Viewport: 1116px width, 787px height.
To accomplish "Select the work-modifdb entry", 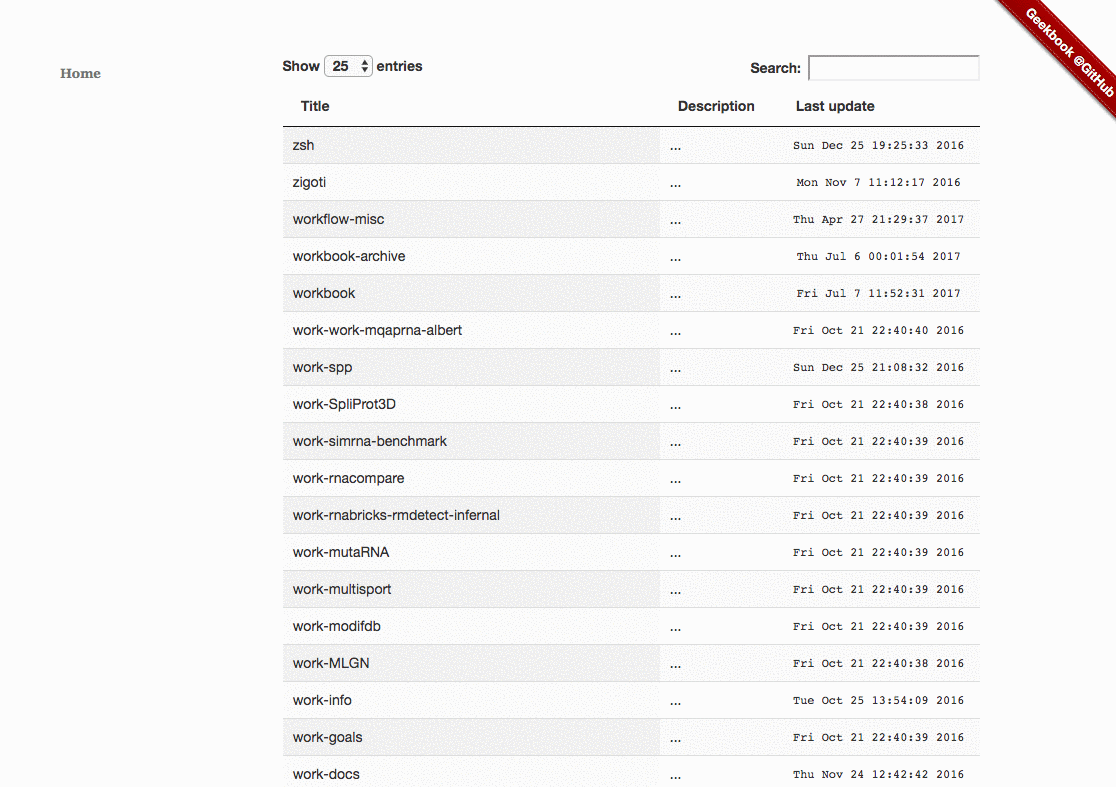I will coord(337,626).
